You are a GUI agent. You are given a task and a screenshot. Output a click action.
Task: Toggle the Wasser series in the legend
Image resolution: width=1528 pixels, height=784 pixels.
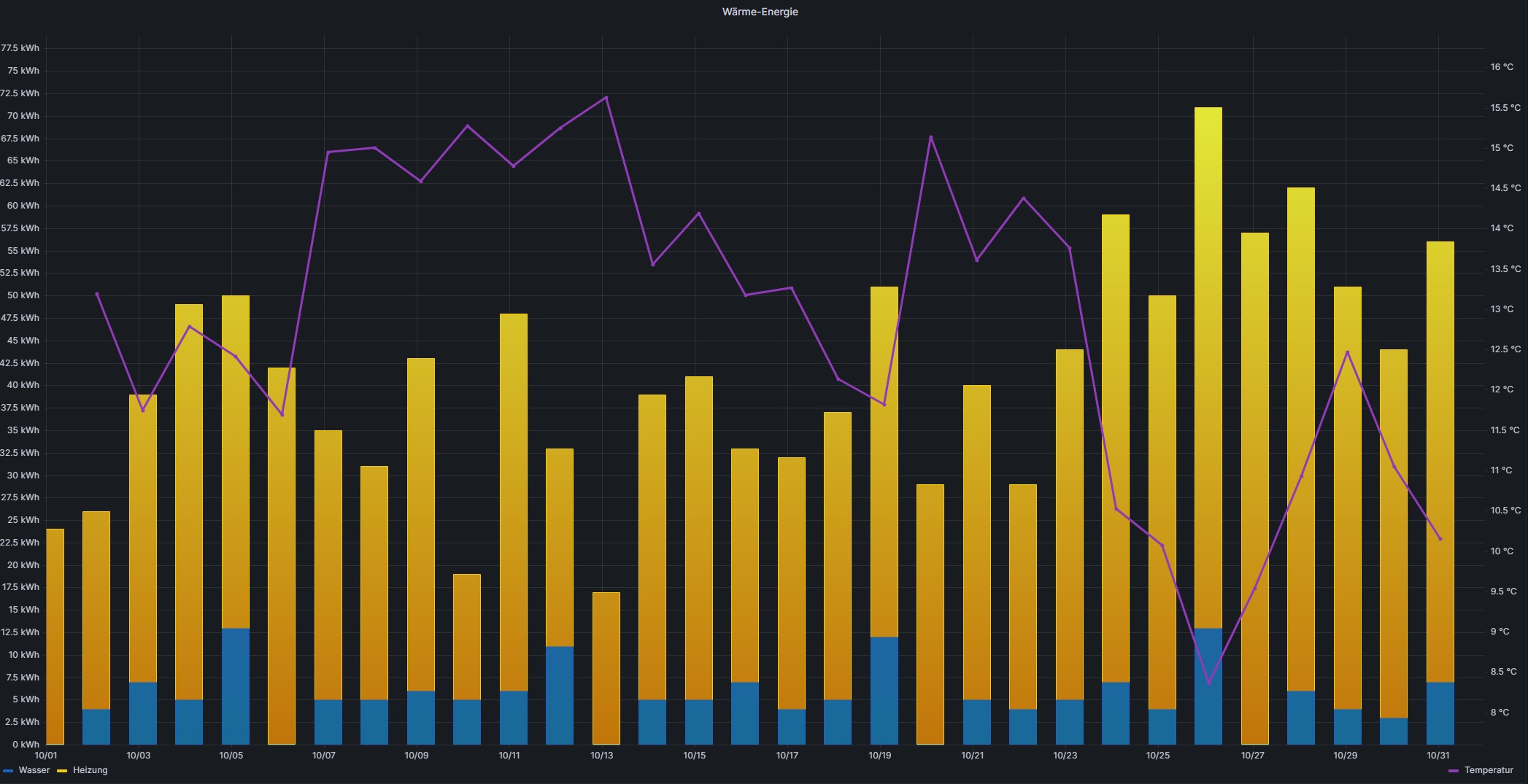pos(34,770)
